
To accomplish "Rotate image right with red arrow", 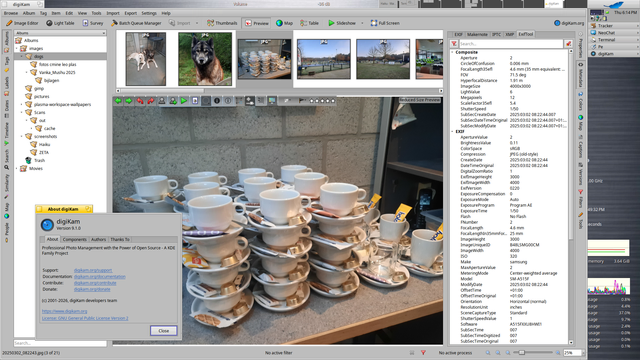I will point(151,101).
